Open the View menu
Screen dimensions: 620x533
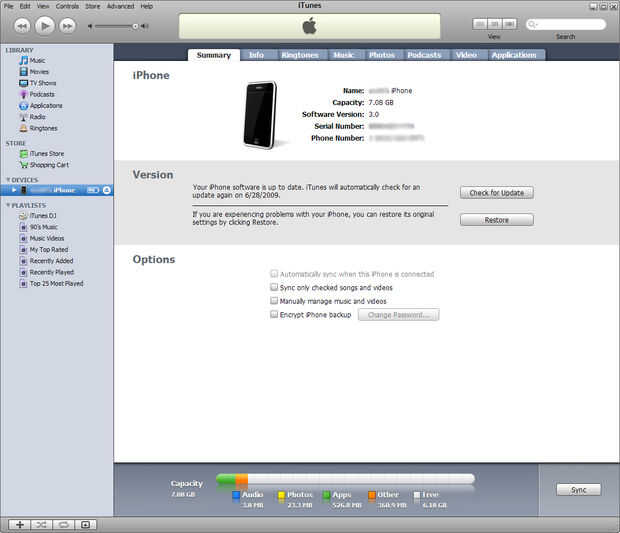click(x=43, y=6)
